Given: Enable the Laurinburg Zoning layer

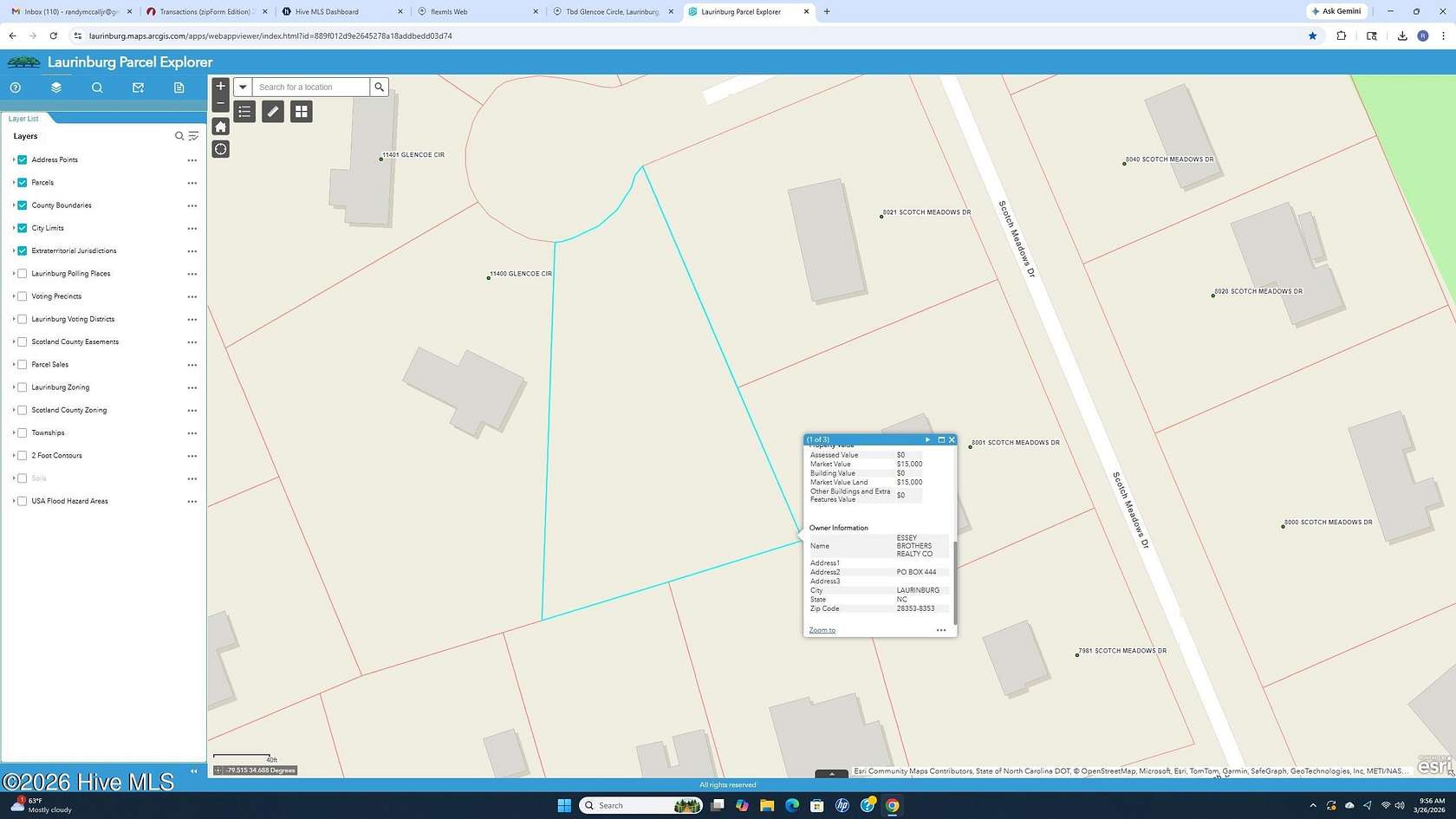Looking at the screenshot, I should [23, 387].
